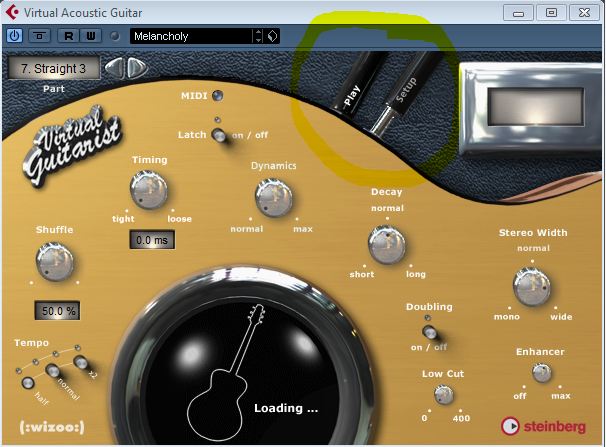The width and height of the screenshot is (606, 447).
Task: Set Tempo to normal
Action: [x=53, y=370]
